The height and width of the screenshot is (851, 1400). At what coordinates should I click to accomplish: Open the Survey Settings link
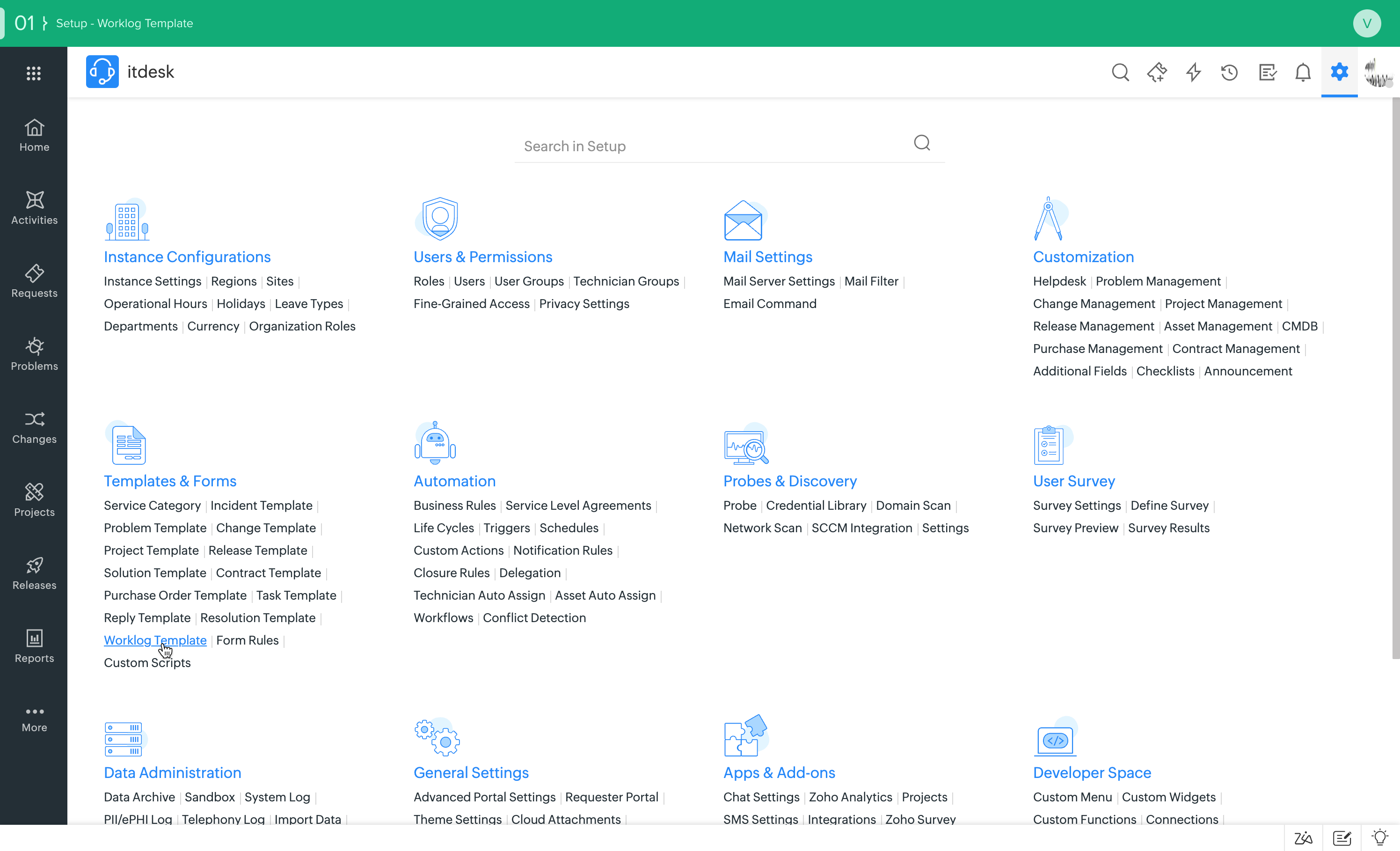pyautogui.click(x=1077, y=506)
